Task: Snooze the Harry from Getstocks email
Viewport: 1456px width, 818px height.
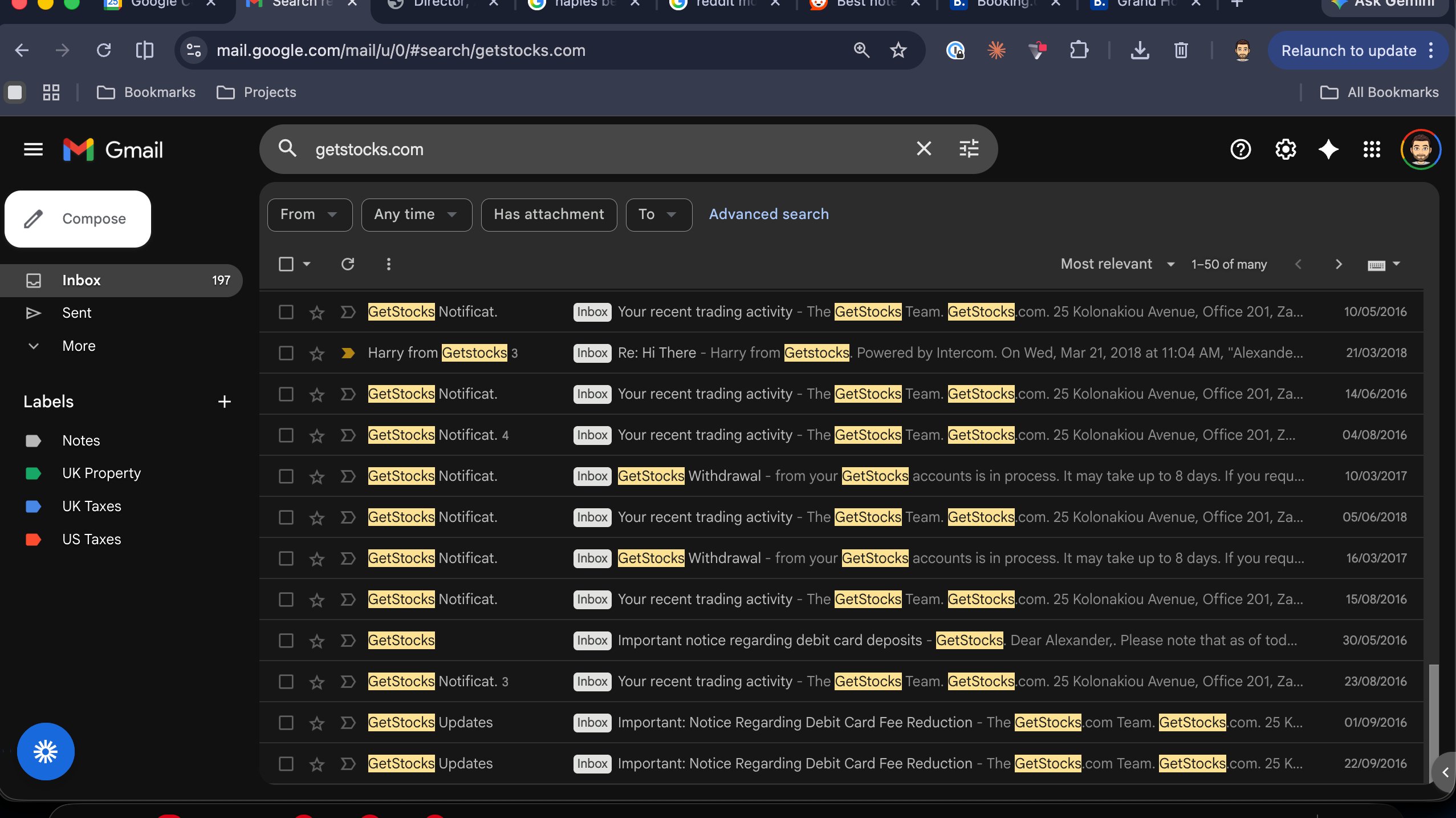Action: coord(348,353)
